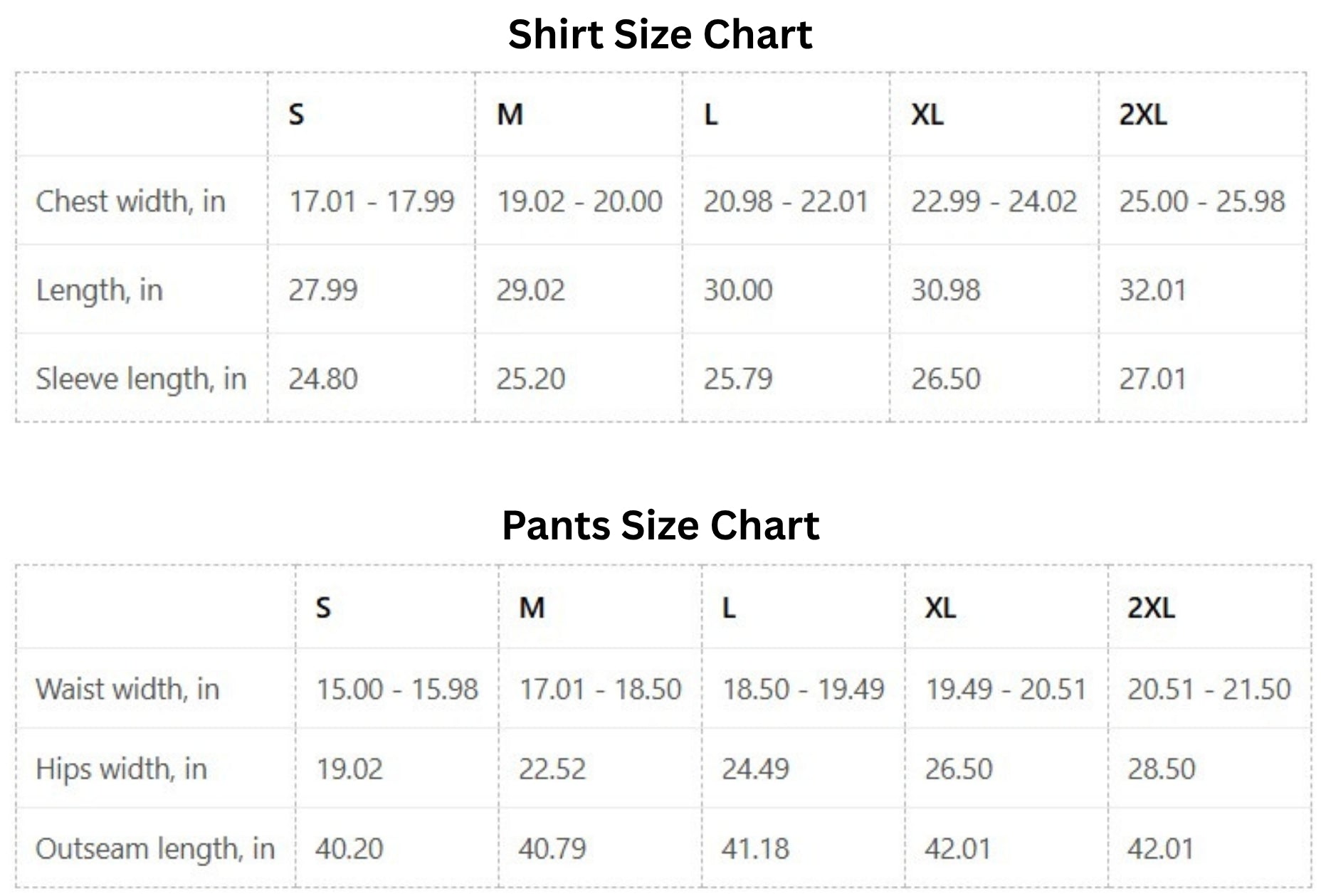Click chest width value 22.99 - 24.02
Viewport: 1321px width, 896px height.
point(994,201)
